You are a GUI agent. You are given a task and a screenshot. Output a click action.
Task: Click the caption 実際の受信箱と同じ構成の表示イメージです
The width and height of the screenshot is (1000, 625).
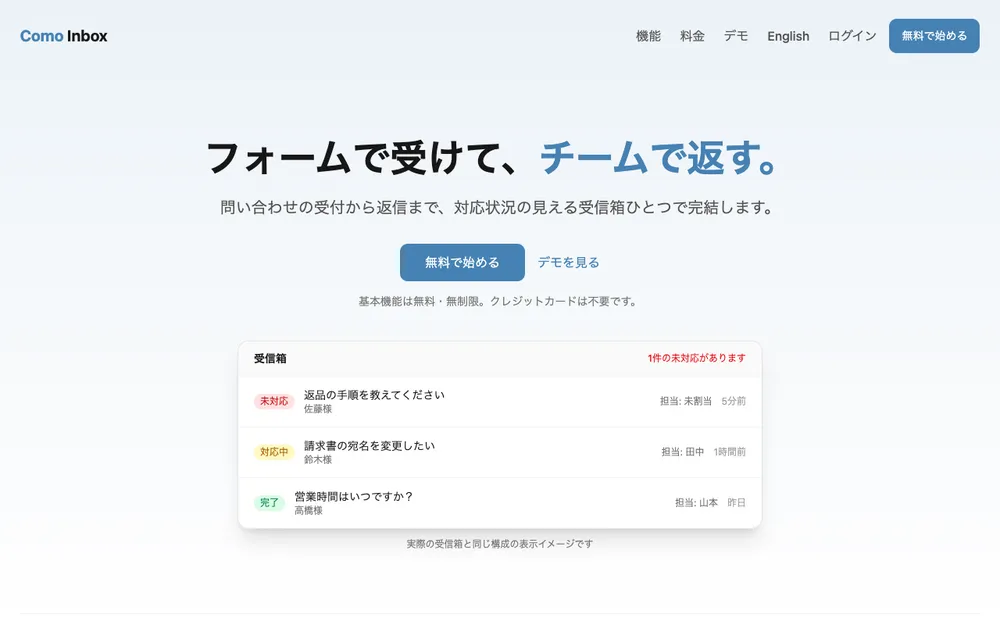tap(500, 544)
